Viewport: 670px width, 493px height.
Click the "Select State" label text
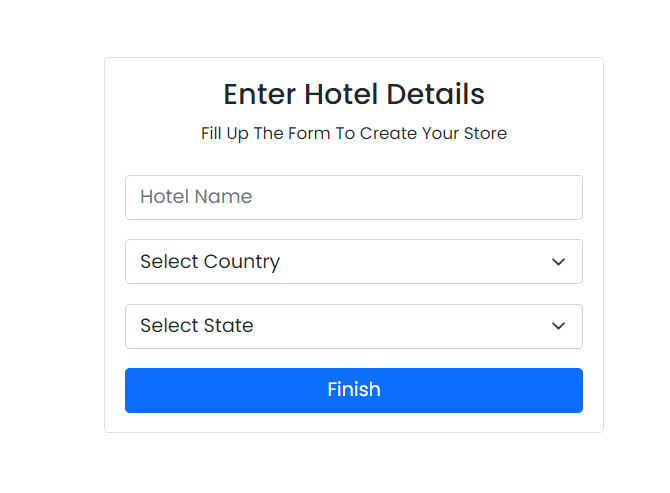[x=197, y=326]
